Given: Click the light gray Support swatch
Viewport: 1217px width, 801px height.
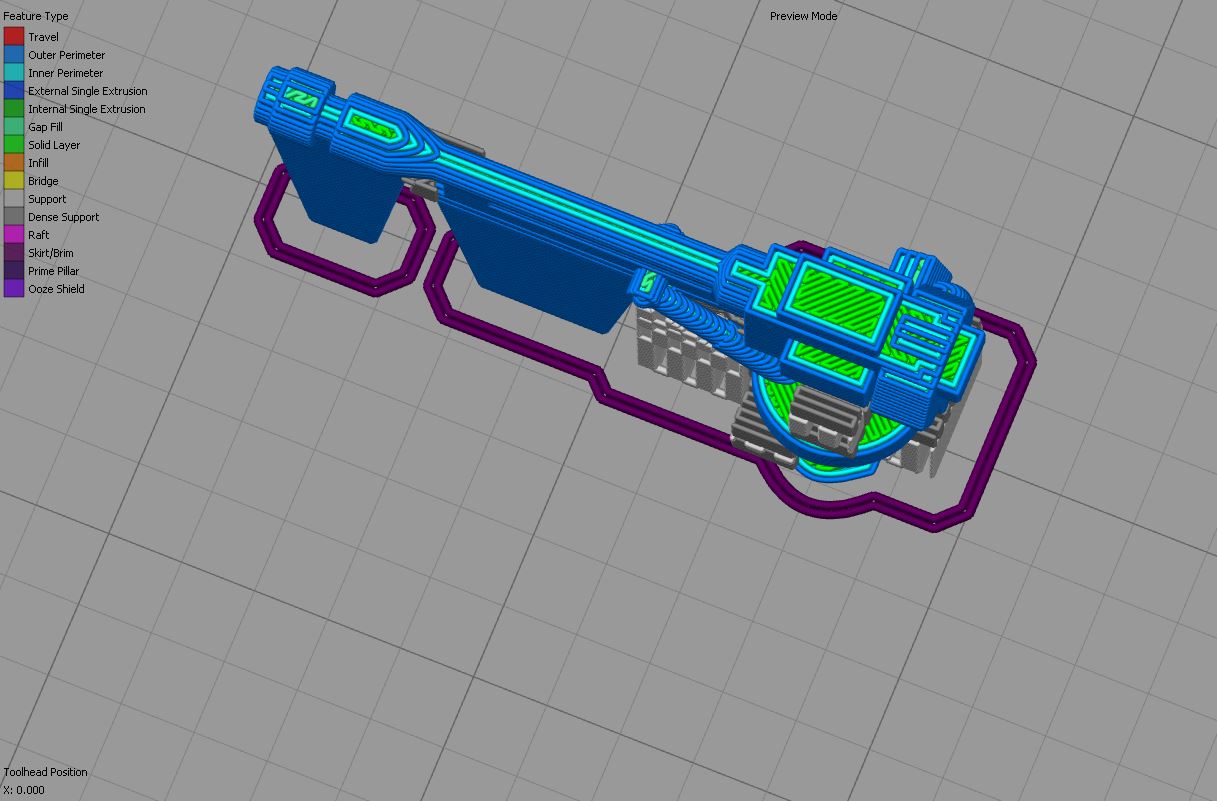Looking at the screenshot, I should (13, 199).
